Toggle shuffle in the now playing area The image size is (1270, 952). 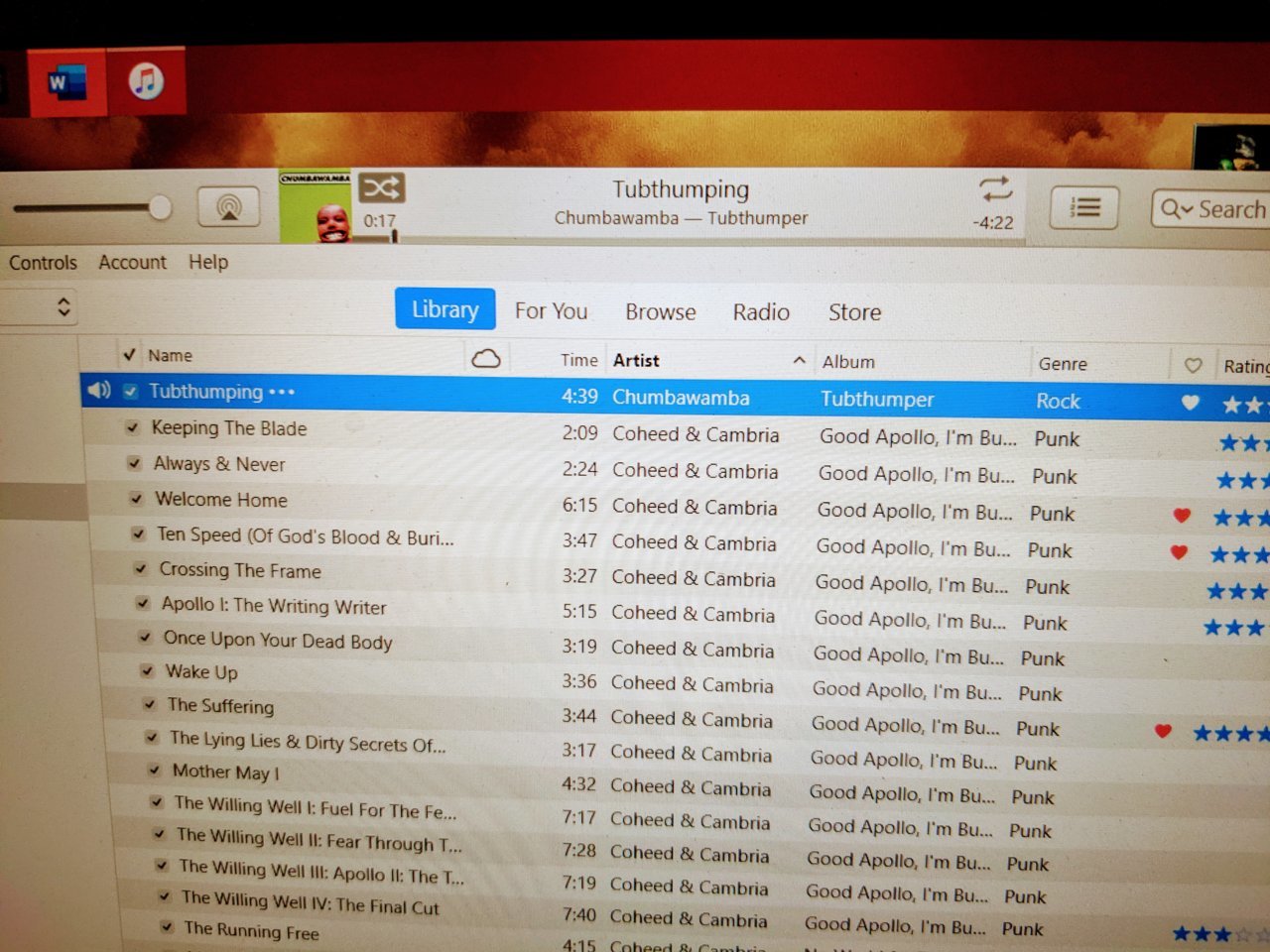[x=382, y=187]
